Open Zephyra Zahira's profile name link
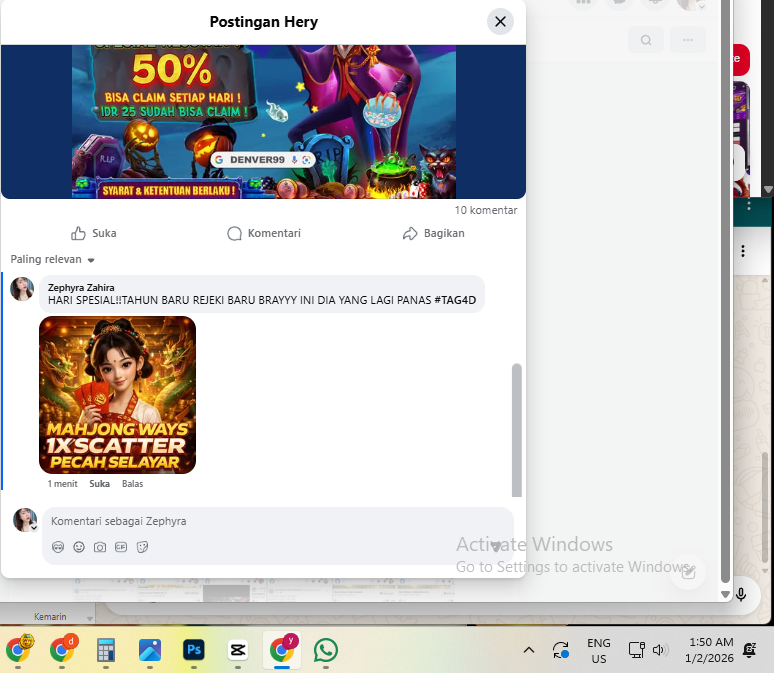 pyautogui.click(x=81, y=287)
